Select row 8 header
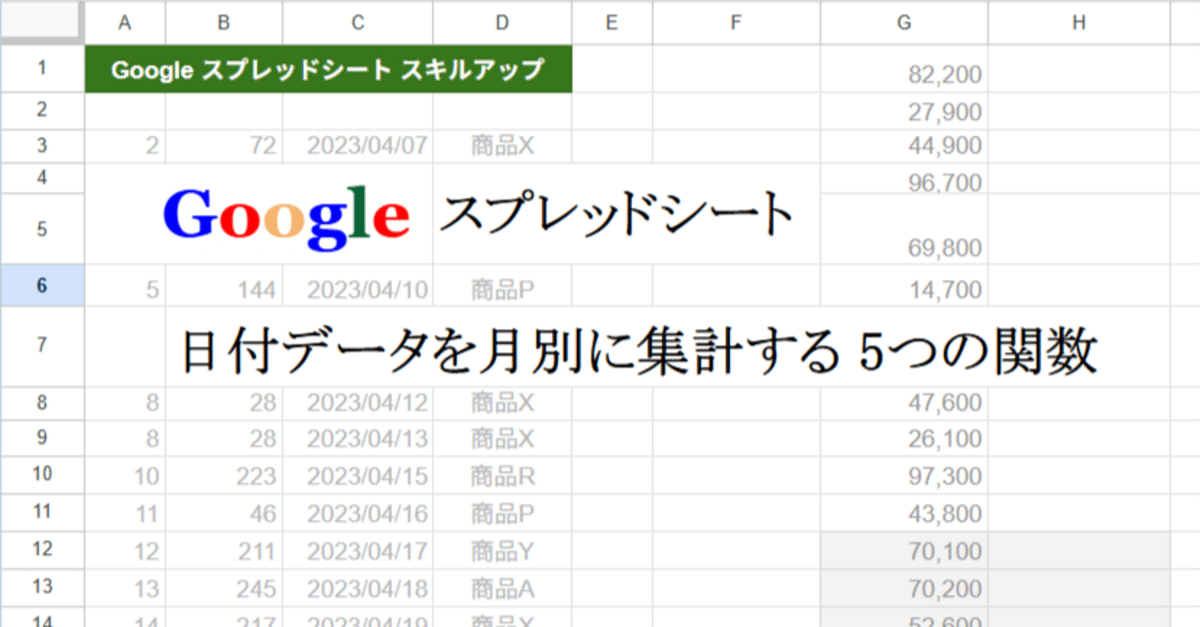1200x627 pixels. tap(42, 403)
